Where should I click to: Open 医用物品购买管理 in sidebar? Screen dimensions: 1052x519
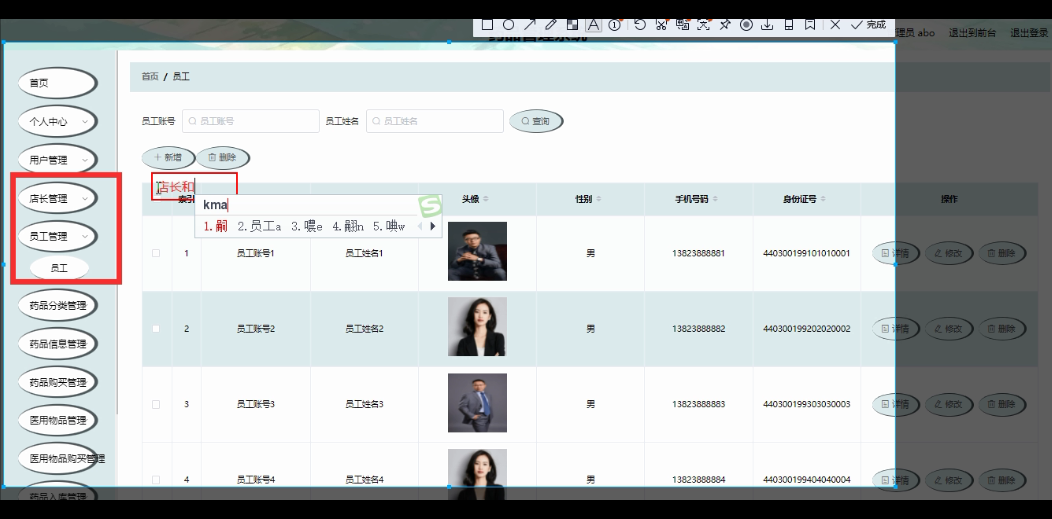[62, 459]
